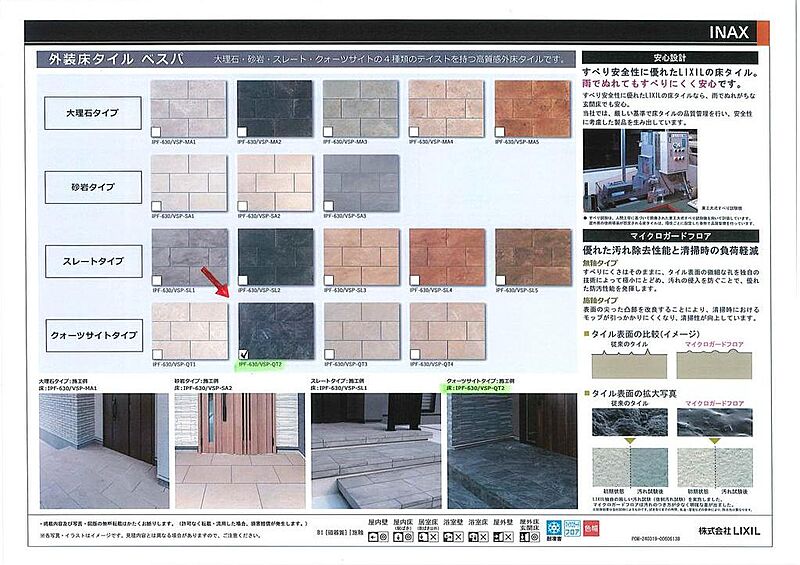This screenshot has height=565, width=800.
Task: Select the 砂岩タイプ category label
Action: (x=93, y=187)
